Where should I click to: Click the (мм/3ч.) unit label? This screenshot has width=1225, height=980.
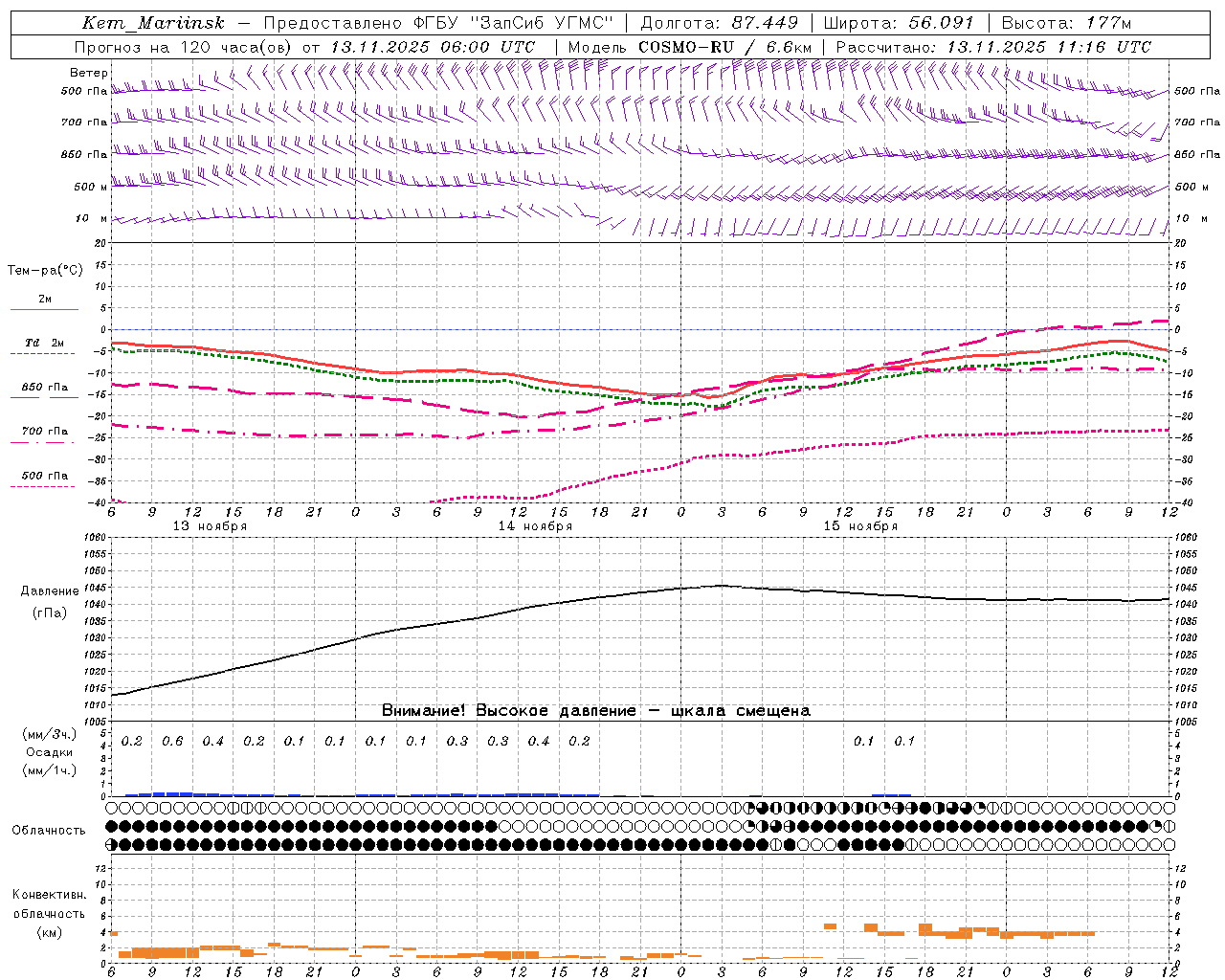(x=50, y=734)
